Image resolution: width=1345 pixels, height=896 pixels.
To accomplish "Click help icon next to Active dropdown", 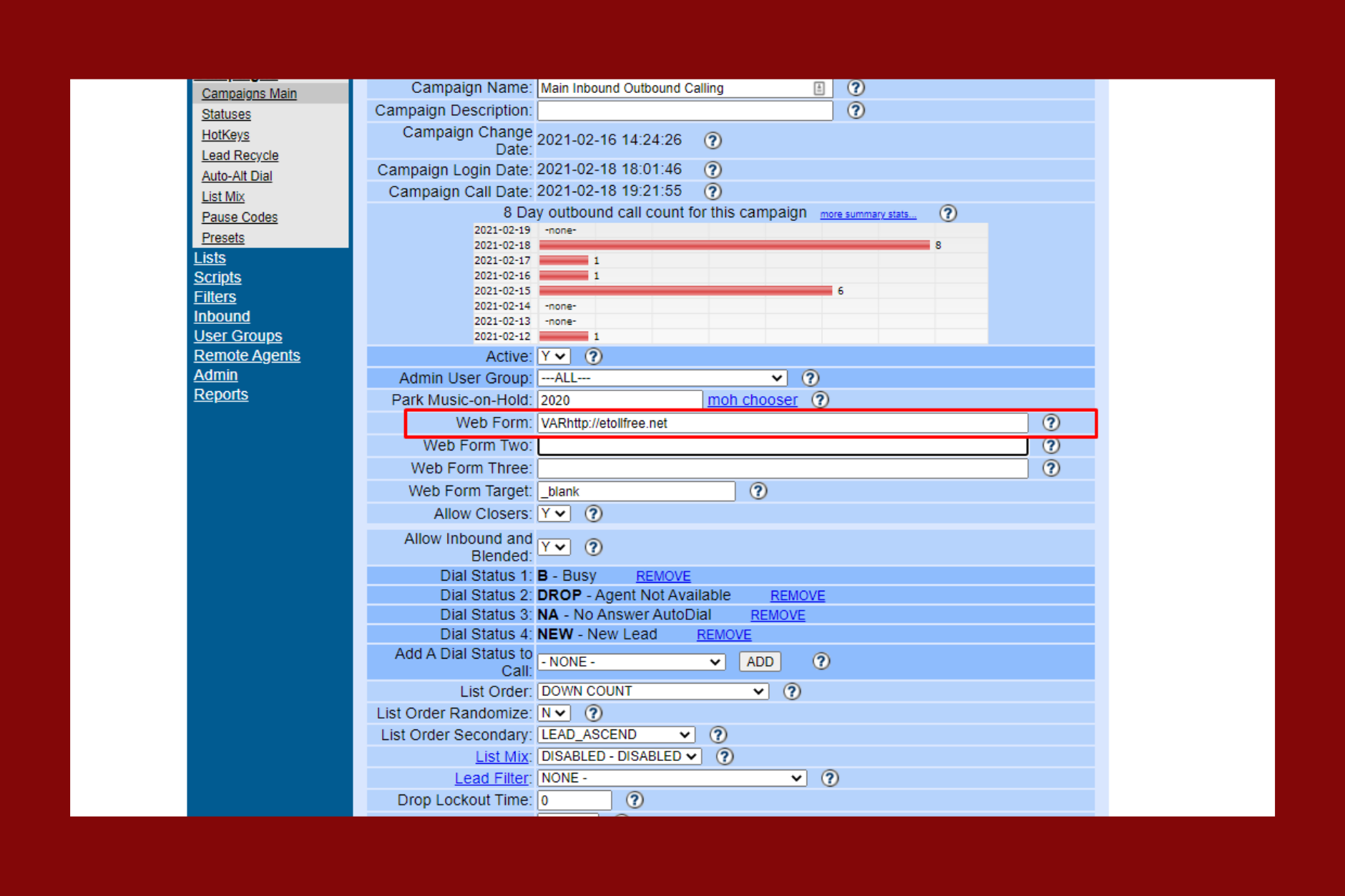I will pyautogui.click(x=593, y=356).
